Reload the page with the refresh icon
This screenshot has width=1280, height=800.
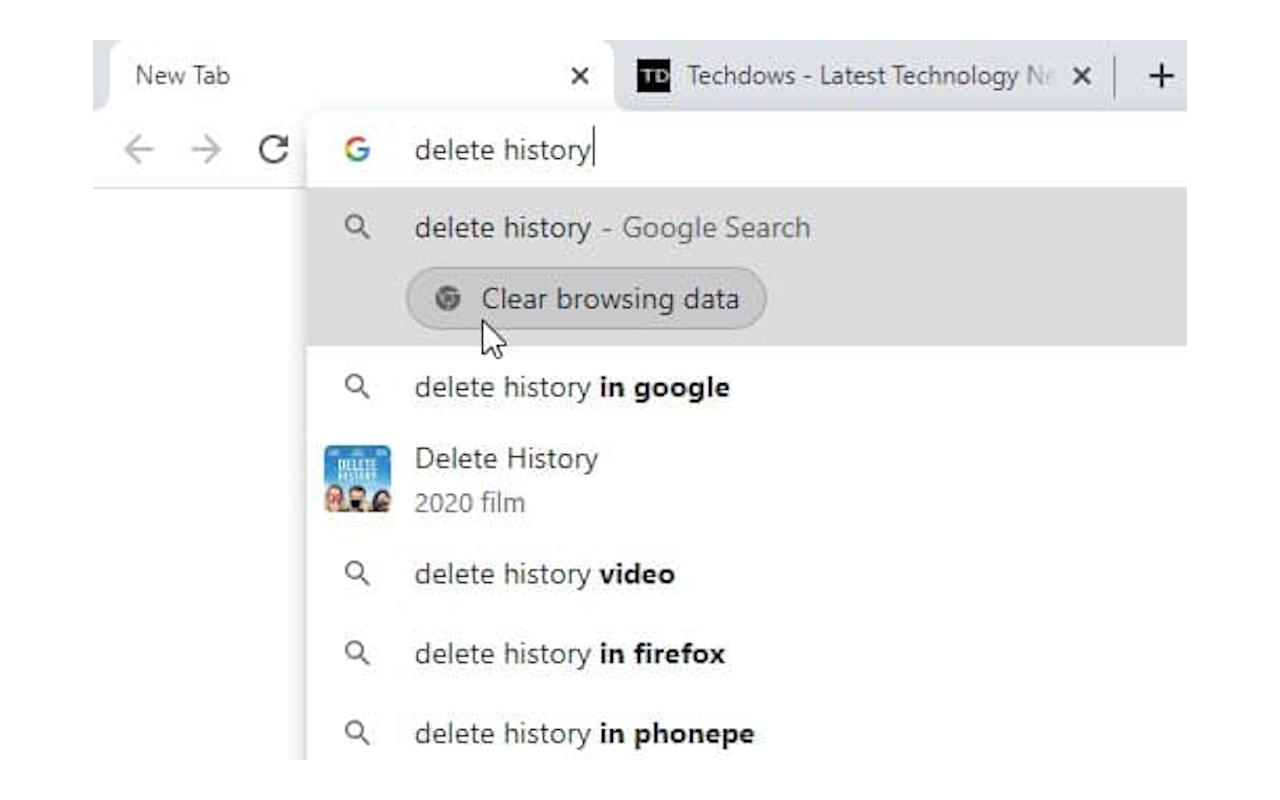tap(273, 149)
